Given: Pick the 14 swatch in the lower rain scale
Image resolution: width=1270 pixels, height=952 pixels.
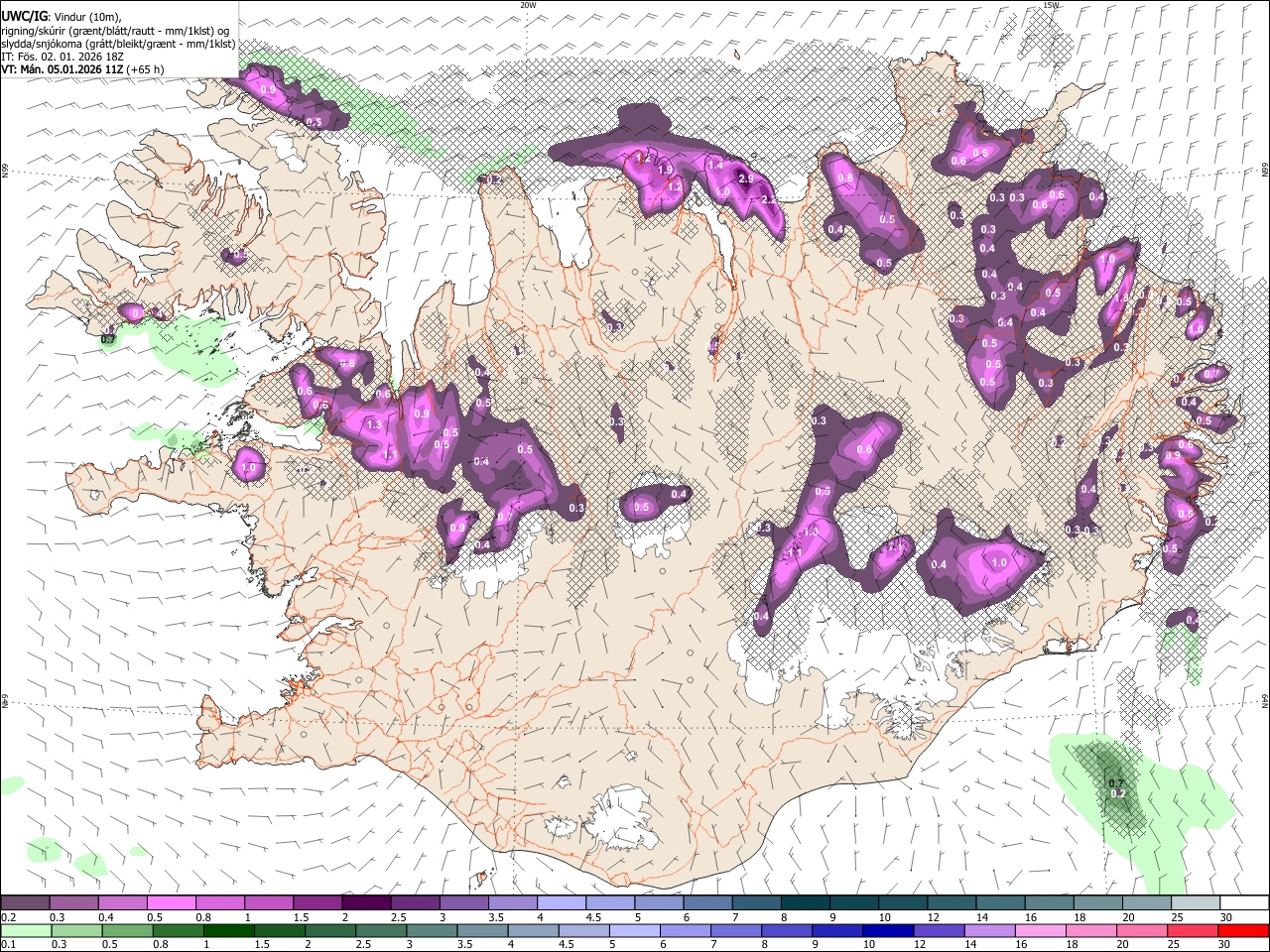Looking at the screenshot, I should coord(989,930).
